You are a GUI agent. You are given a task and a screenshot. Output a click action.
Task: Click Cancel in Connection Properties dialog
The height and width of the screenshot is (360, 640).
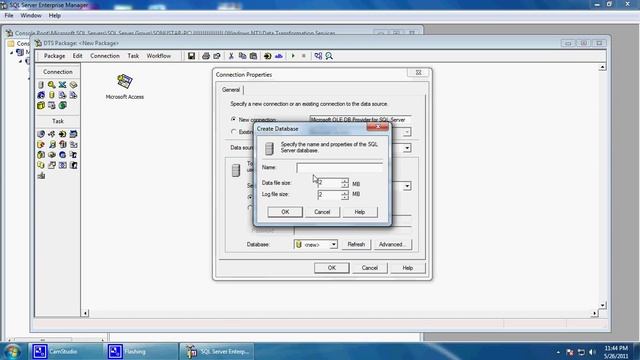click(x=369, y=268)
